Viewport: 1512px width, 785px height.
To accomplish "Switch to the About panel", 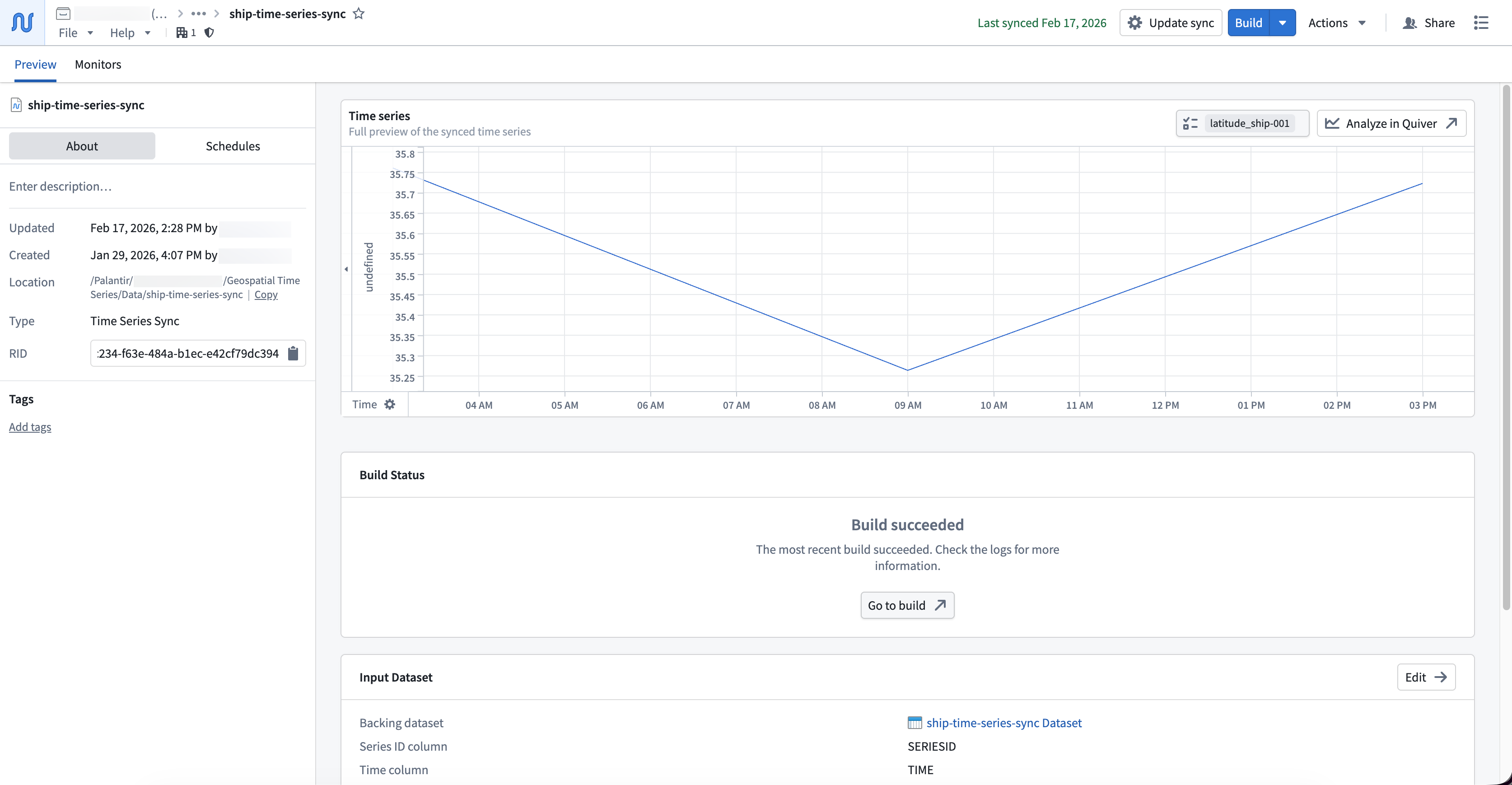I will 82,145.
